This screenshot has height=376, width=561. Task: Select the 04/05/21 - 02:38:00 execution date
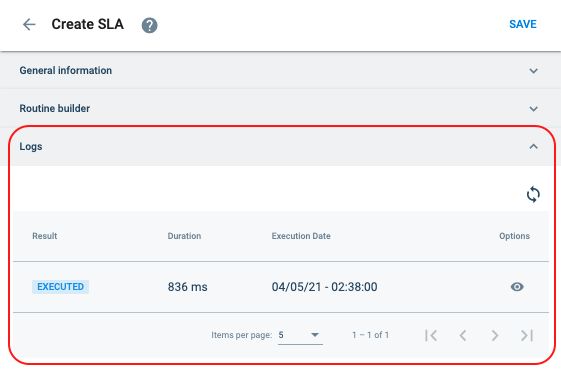pos(324,287)
